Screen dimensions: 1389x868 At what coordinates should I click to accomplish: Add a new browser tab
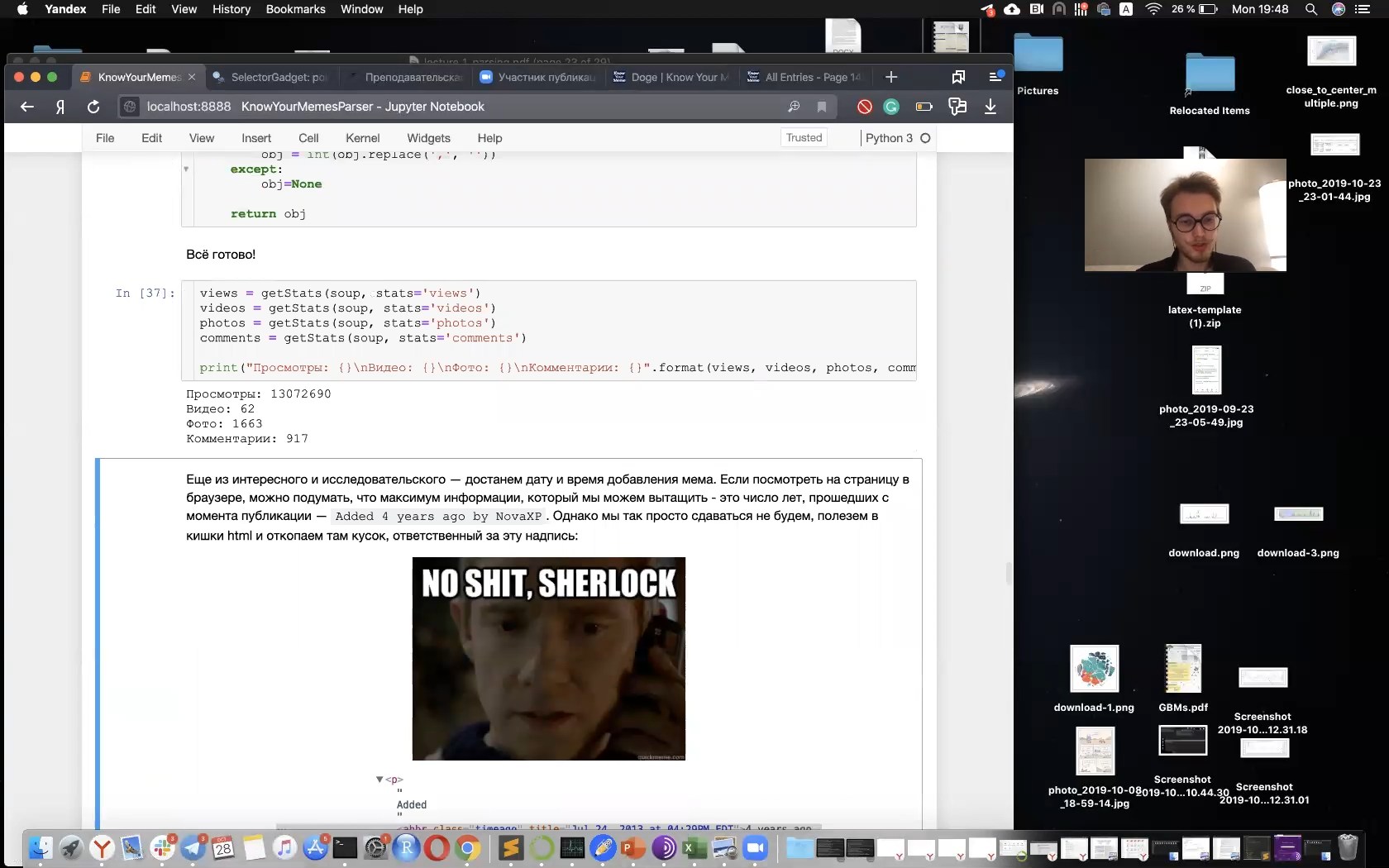[891, 77]
